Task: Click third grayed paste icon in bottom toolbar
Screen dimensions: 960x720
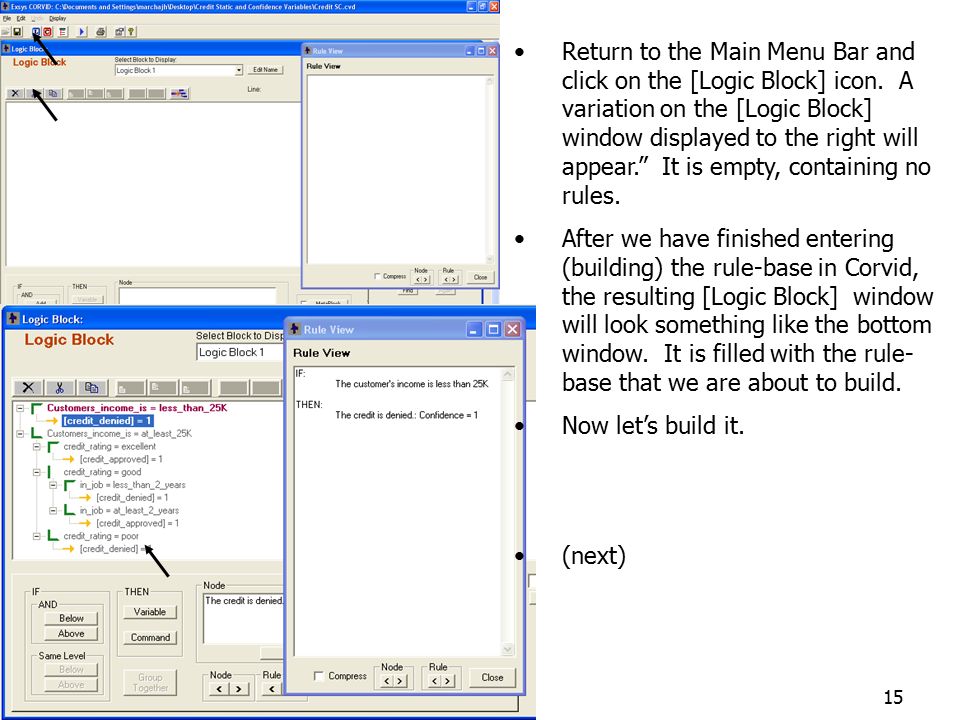Action: click(195, 388)
